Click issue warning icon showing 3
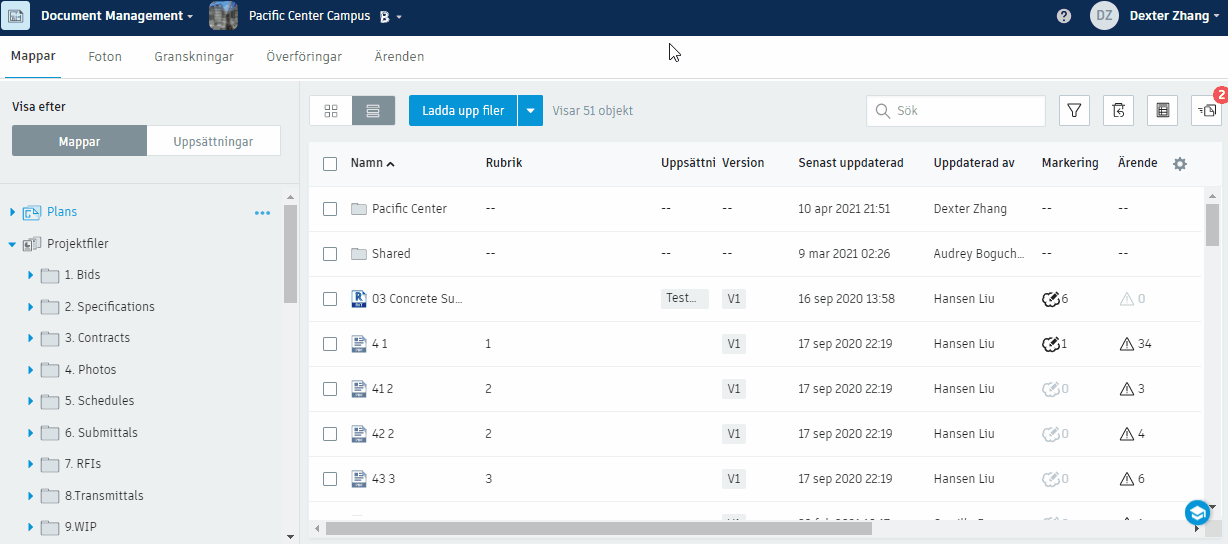This screenshot has height=544, width=1228. 1126,389
